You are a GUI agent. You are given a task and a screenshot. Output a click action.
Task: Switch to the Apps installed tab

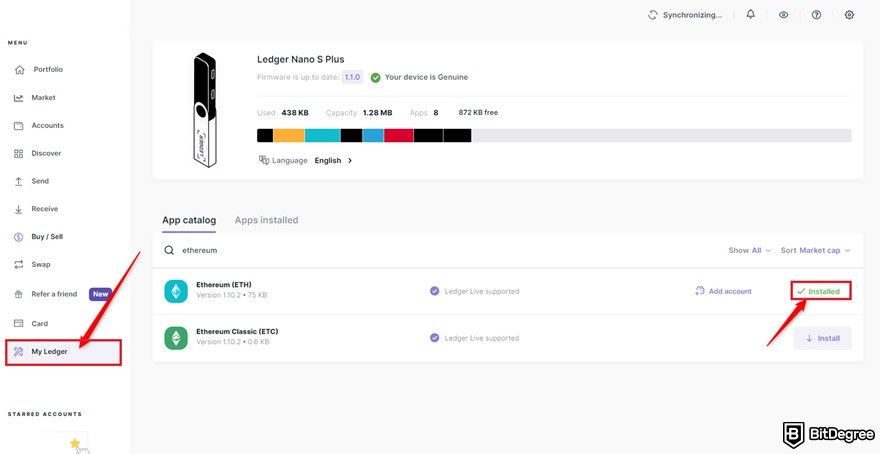pyautogui.click(x=267, y=221)
